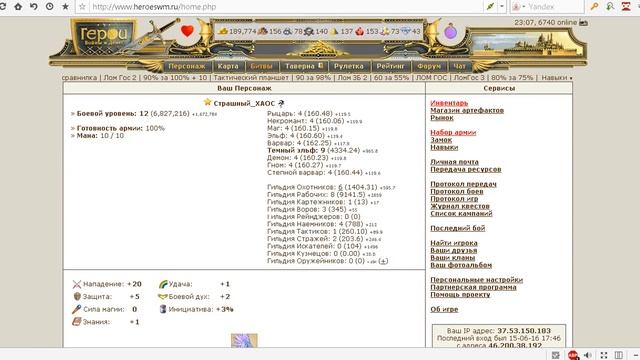Open the Набор армии link
The height and width of the screenshot is (360, 640).
pos(453,133)
